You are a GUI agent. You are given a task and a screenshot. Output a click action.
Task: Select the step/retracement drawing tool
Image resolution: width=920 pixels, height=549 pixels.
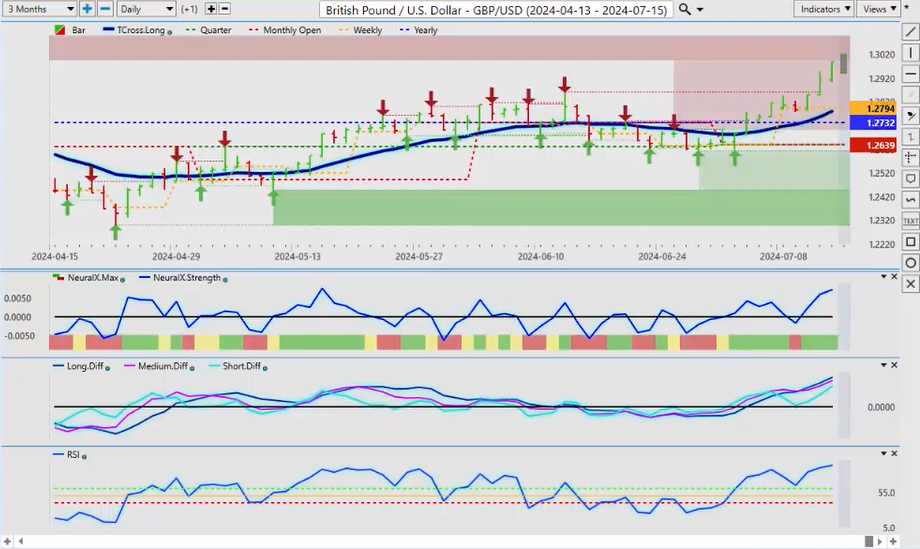pos(911,137)
